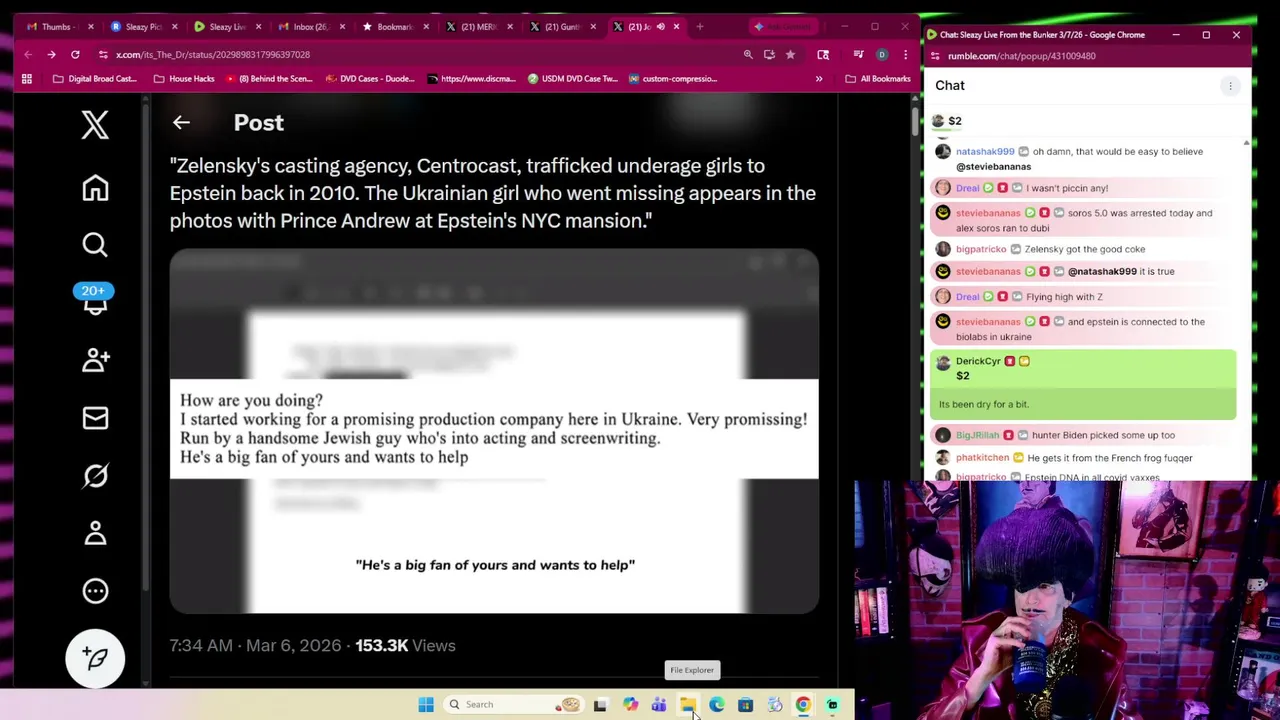
Task: Open the Windows Start button
Action: [426, 705]
